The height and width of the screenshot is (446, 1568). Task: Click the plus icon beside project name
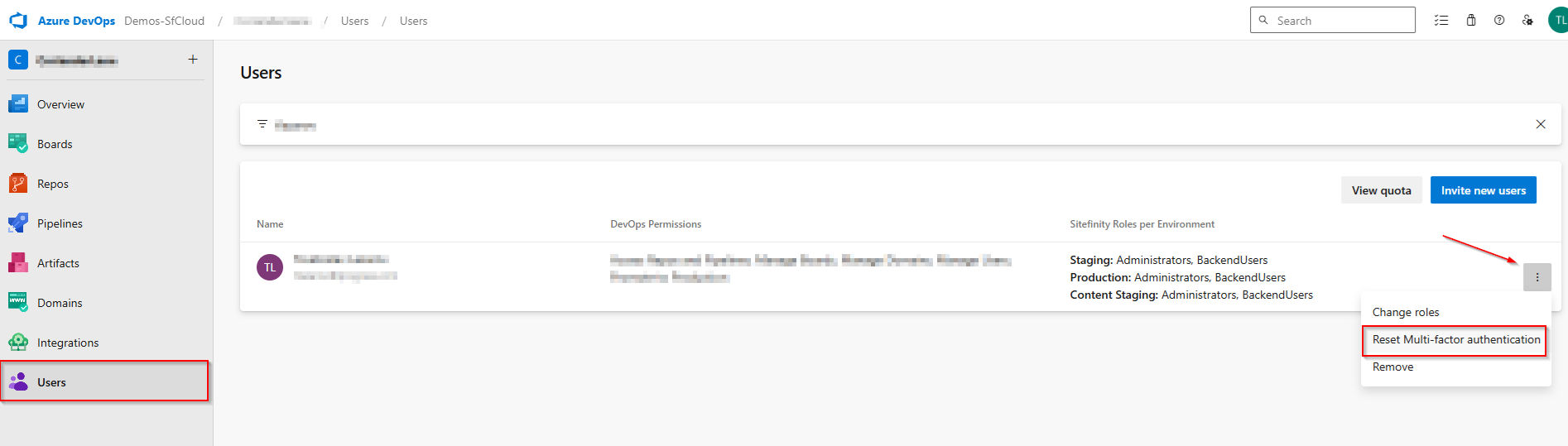[x=193, y=60]
